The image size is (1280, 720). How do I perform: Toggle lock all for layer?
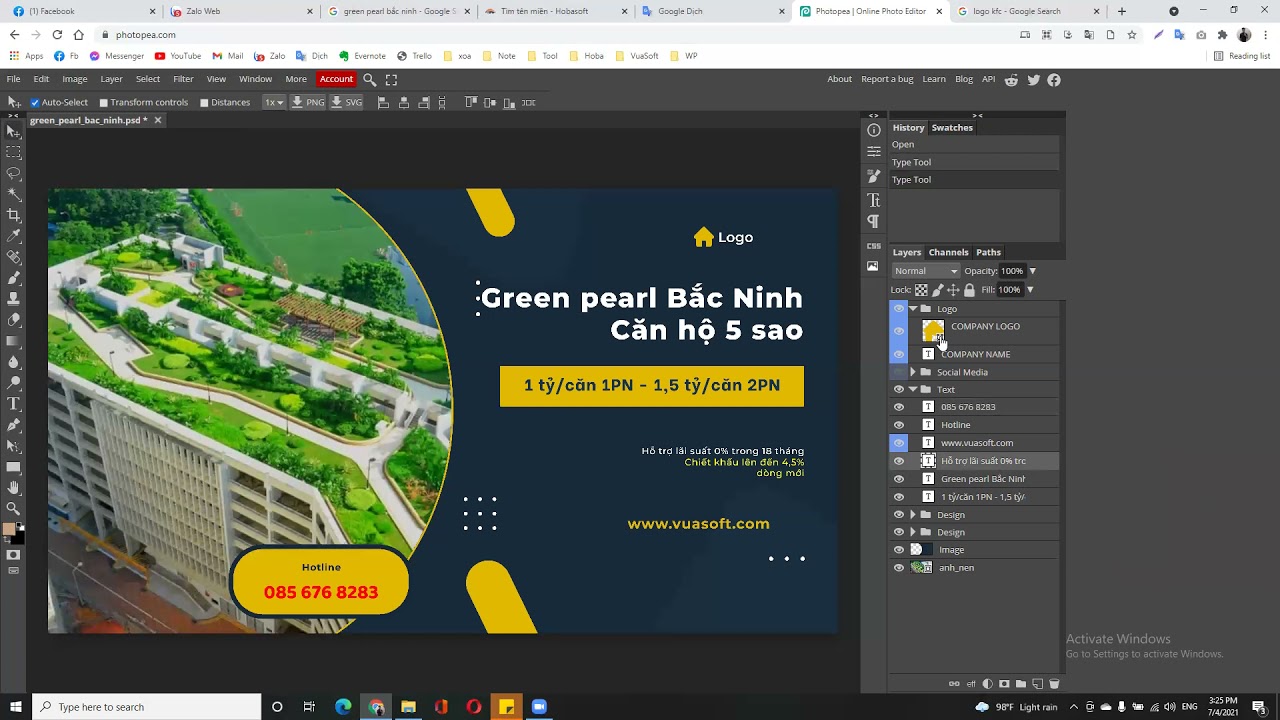(x=969, y=290)
